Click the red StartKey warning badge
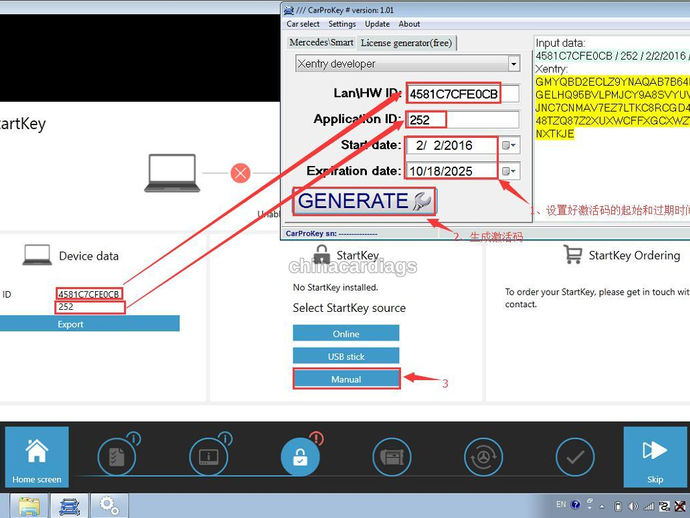This screenshot has height=518, width=690. 316,438
